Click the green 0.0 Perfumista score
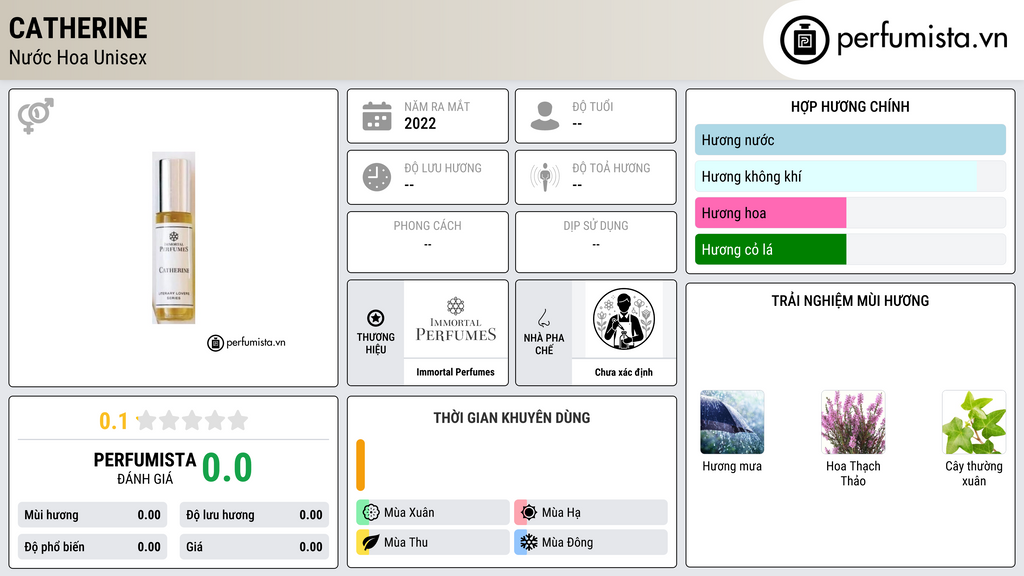The image size is (1024, 576). point(227,468)
